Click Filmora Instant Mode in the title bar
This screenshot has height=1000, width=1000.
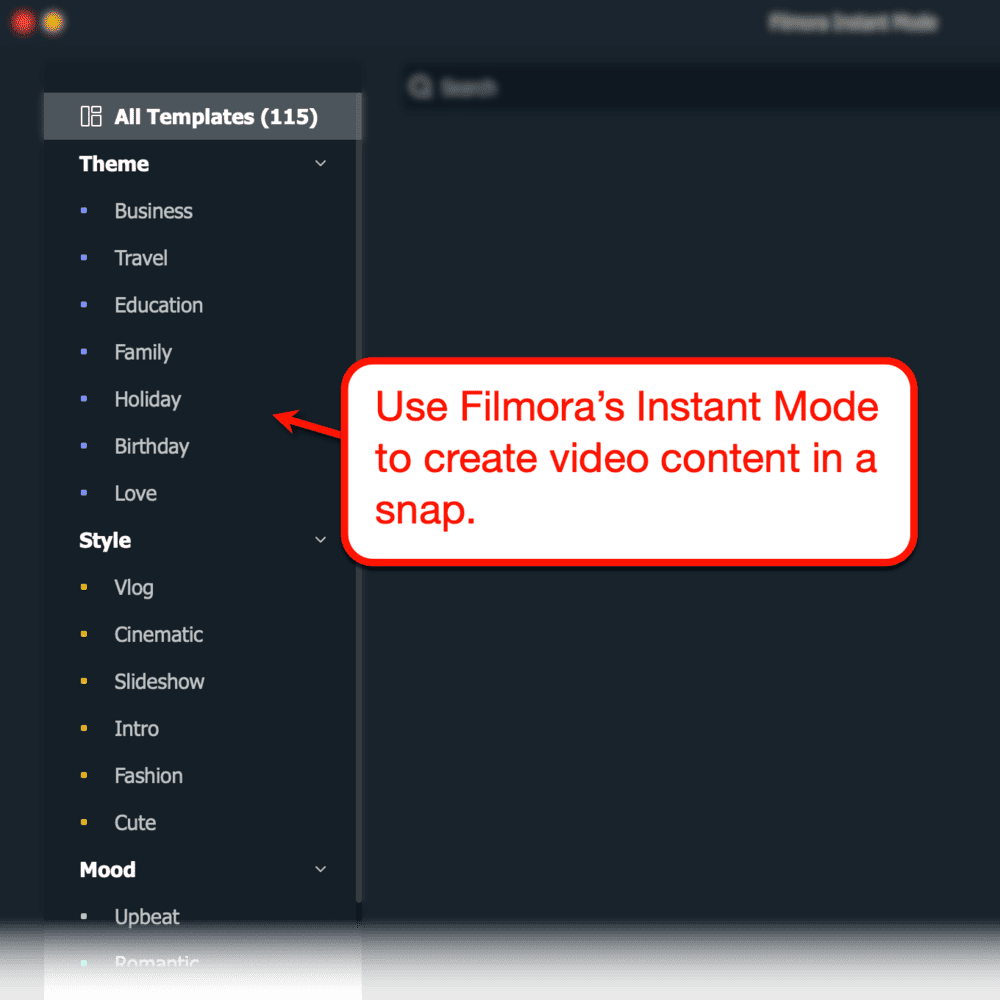coord(851,22)
